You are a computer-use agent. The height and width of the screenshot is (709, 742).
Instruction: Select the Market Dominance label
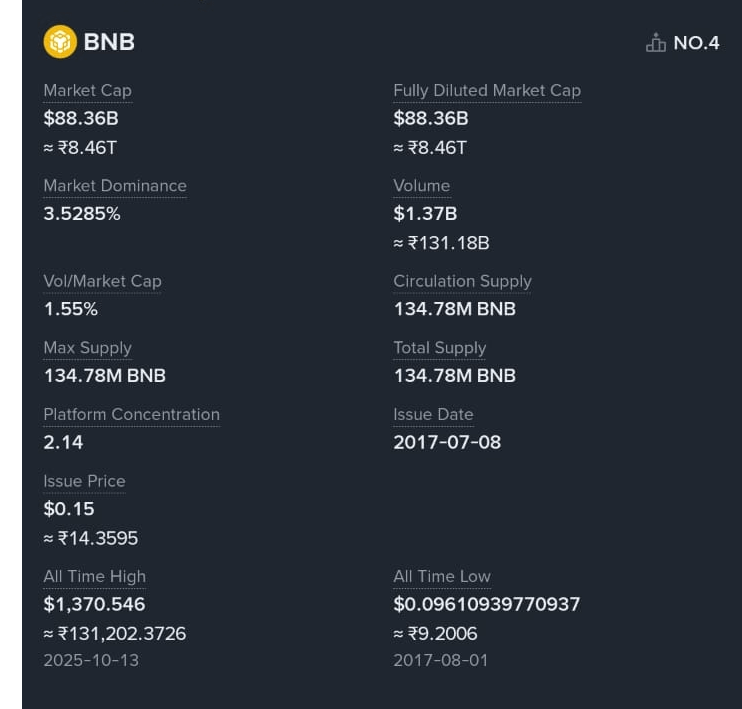(115, 186)
